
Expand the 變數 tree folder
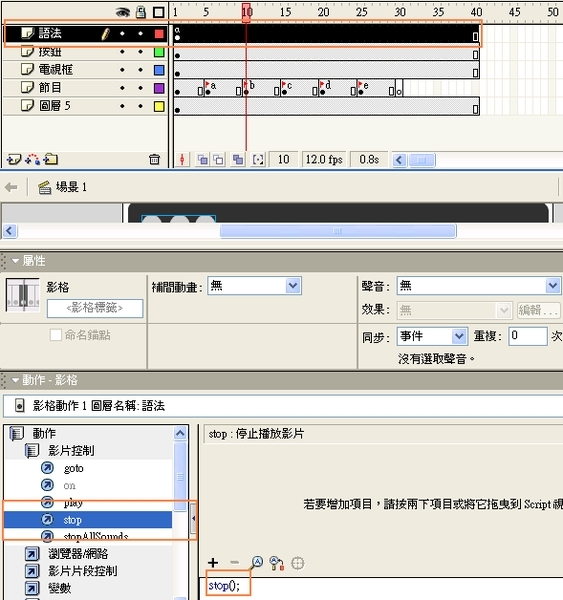pyautogui.click(x=32, y=588)
